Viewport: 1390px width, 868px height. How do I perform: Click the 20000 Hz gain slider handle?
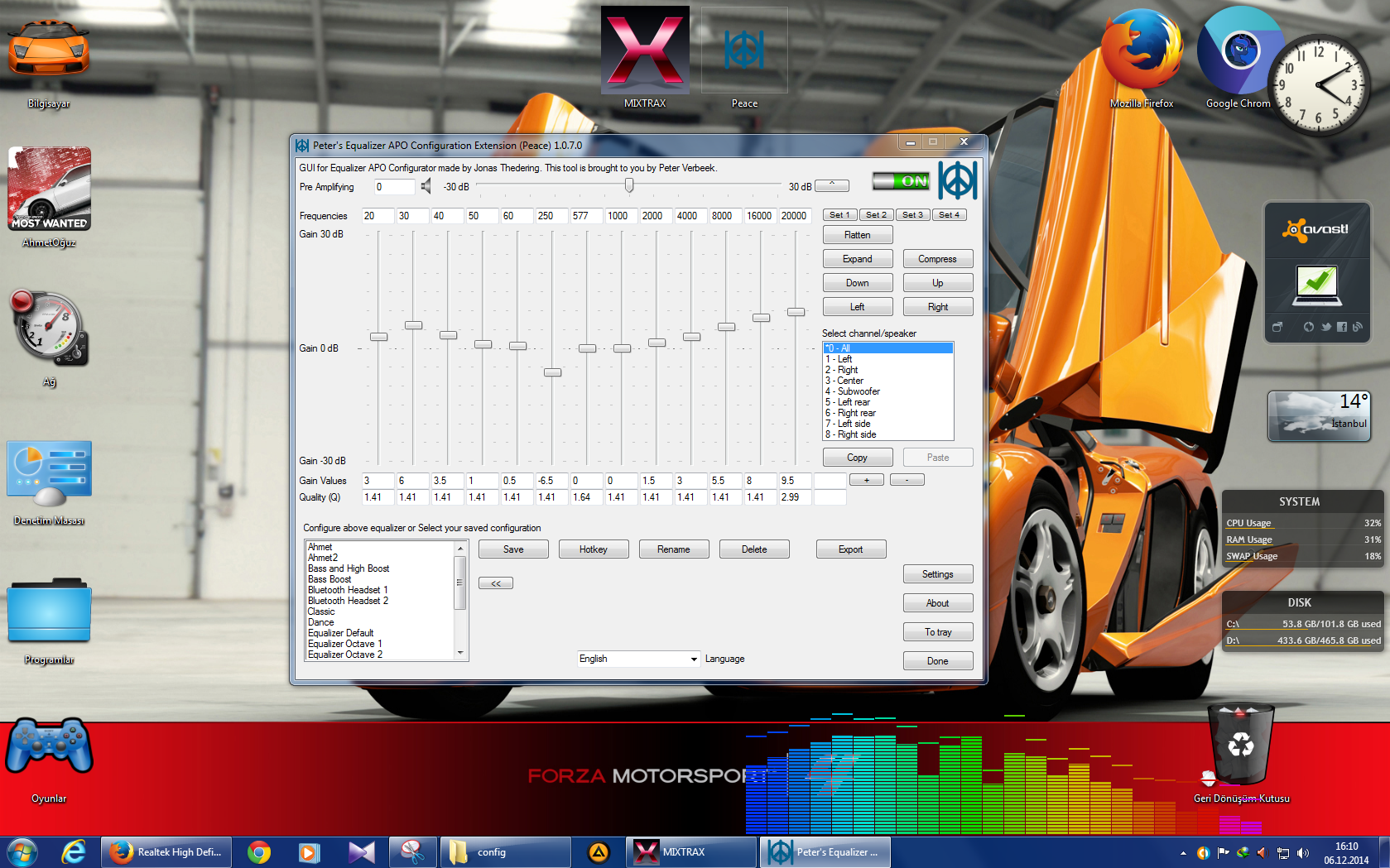[796, 312]
